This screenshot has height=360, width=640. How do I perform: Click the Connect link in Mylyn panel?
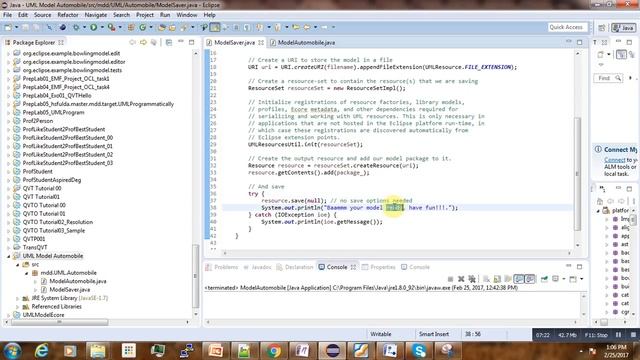(x=615, y=160)
